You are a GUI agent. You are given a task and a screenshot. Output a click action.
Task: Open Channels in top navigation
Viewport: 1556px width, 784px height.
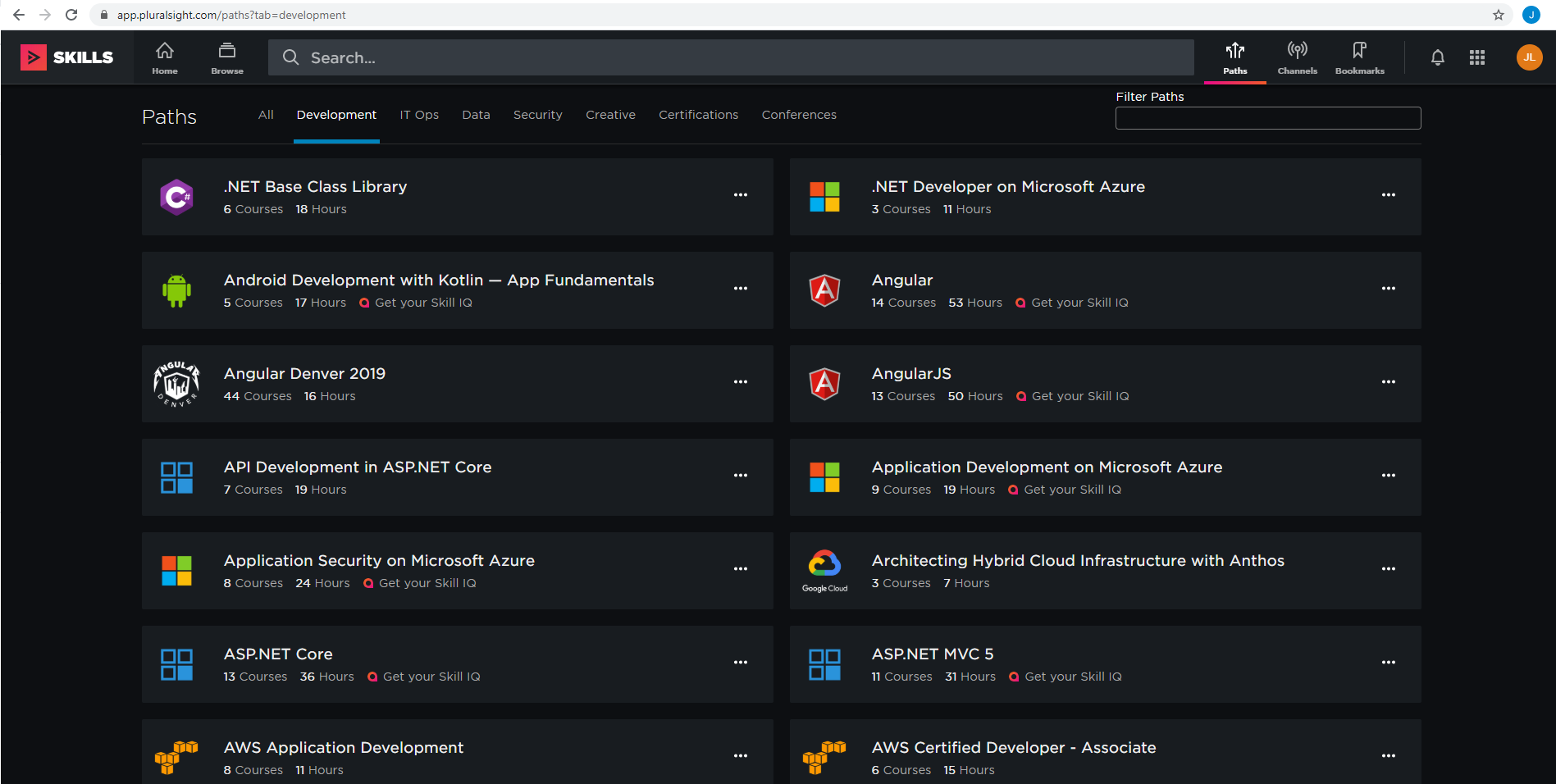pos(1298,58)
